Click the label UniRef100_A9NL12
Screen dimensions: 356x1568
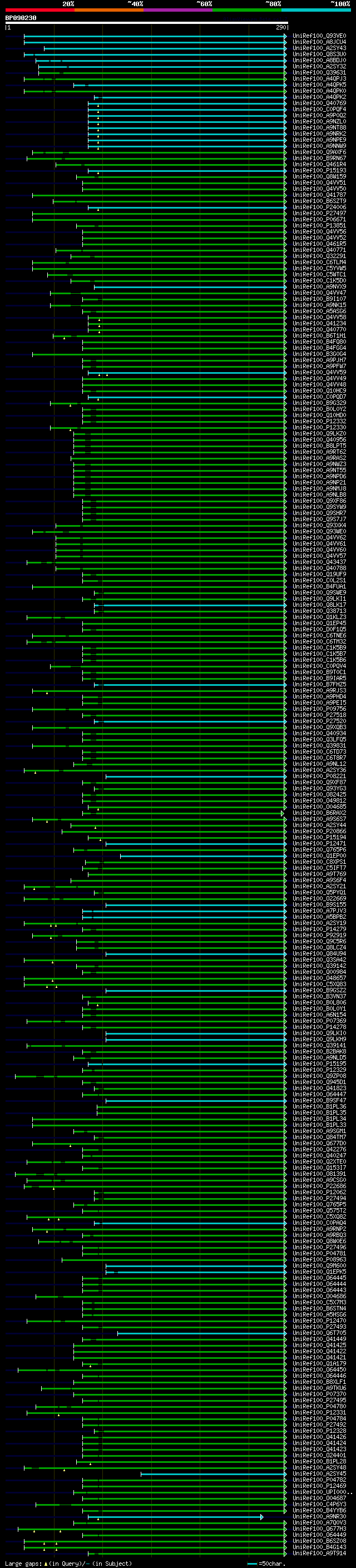click(x=319, y=764)
